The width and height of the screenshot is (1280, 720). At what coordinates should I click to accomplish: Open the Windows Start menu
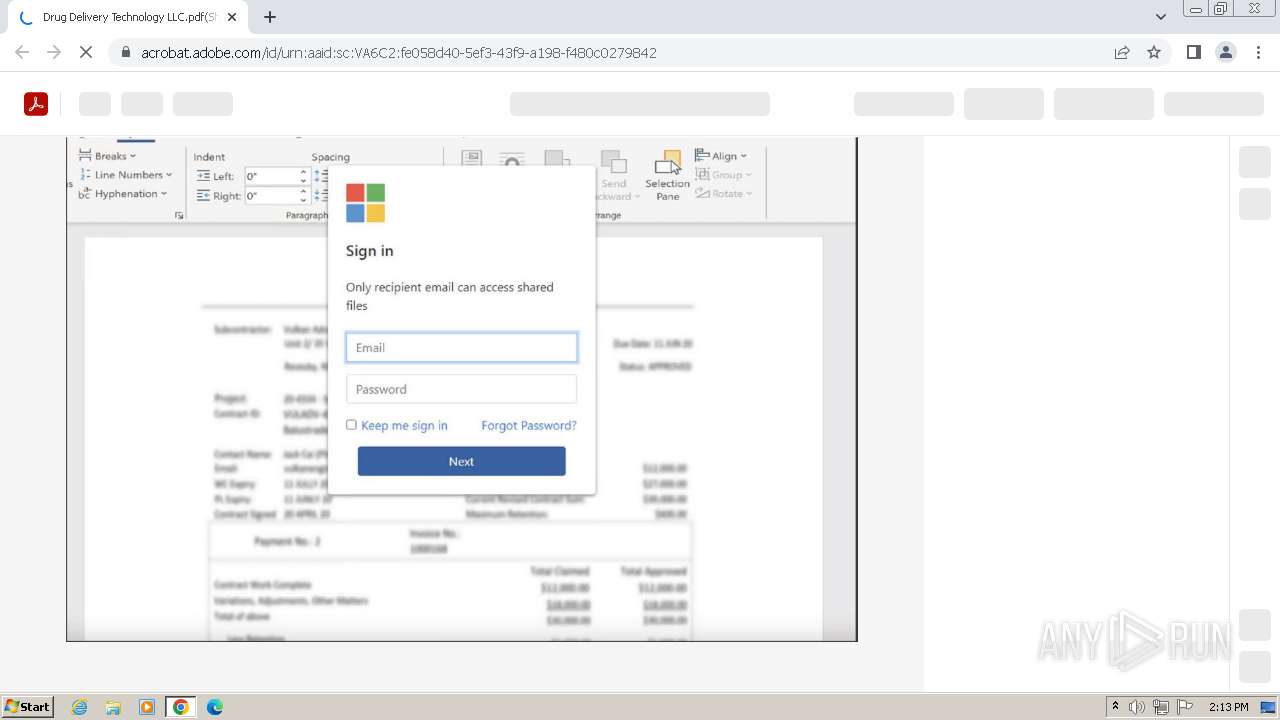pos(28,707)
